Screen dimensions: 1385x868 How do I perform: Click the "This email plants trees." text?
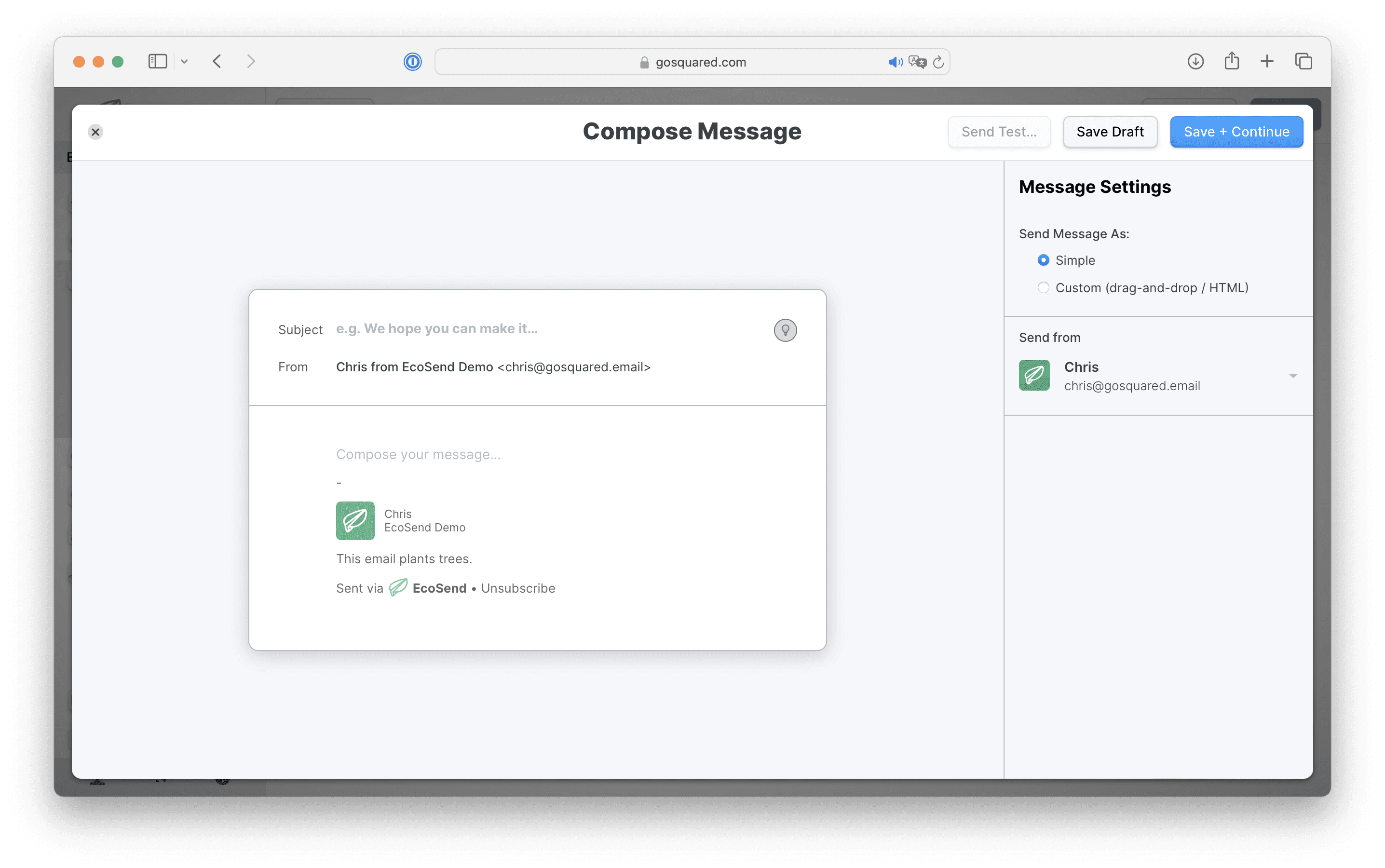(404, 559)
